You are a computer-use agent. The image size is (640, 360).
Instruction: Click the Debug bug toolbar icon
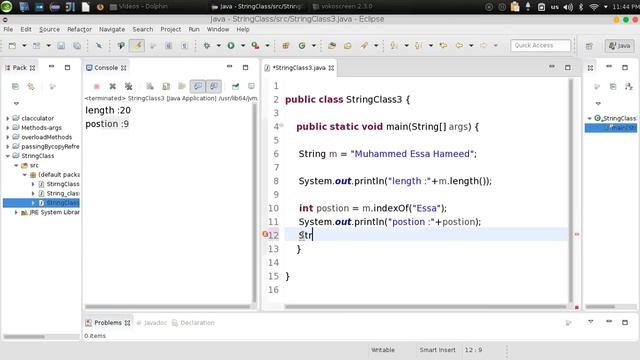[x=207, y=46]
